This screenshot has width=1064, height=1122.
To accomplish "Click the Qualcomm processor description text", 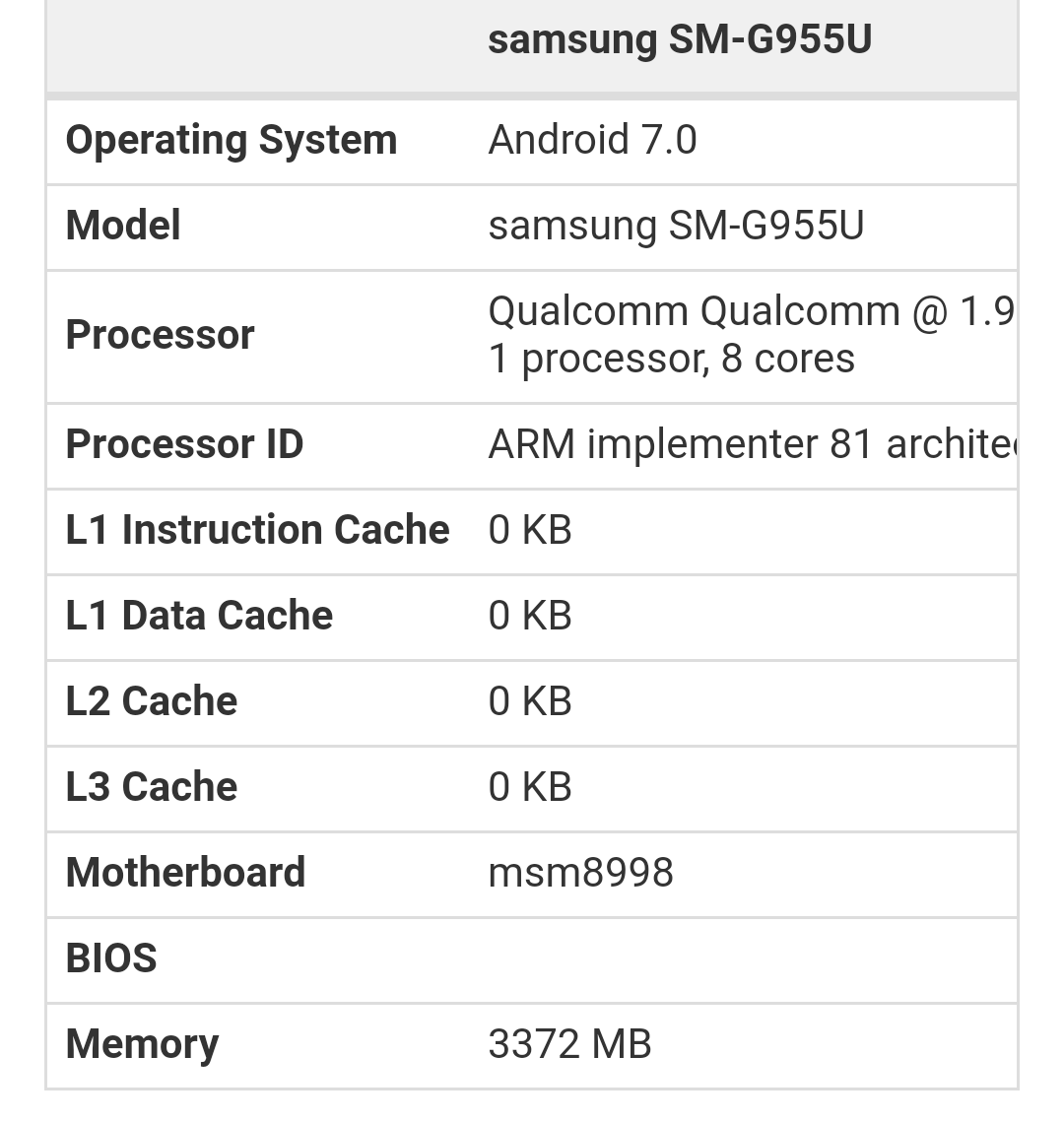I will click(x=752, y=312).
